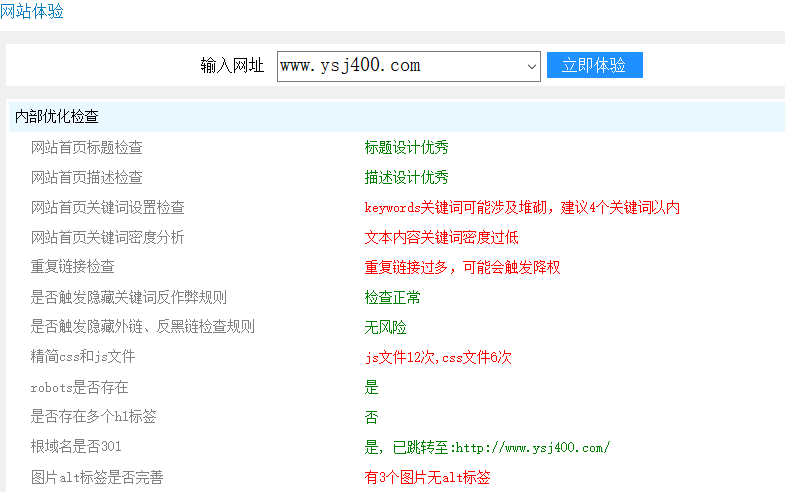Click the 检查正常 result
The width and height of the screenshot is (785, 492).
point(392,297)
